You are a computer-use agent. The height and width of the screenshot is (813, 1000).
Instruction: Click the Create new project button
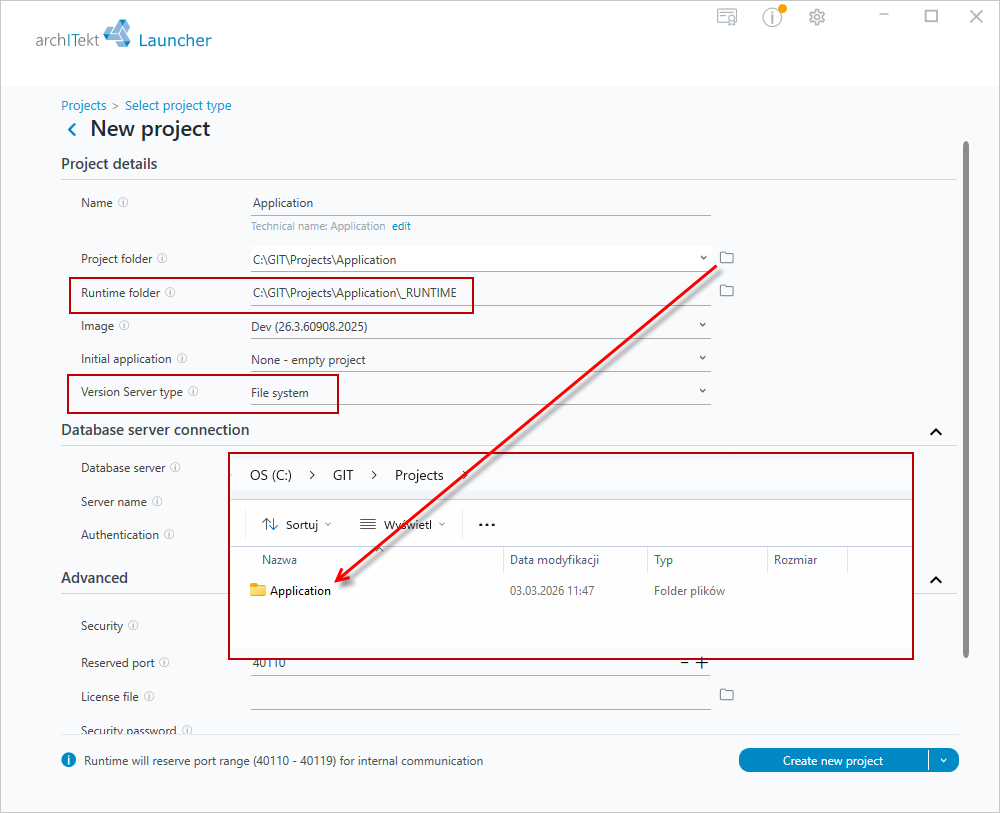point(833,760)
